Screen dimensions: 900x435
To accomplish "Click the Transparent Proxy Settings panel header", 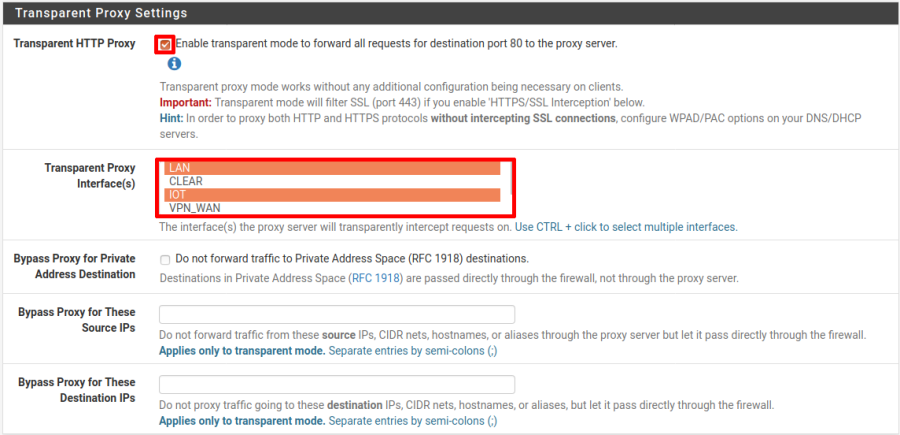I will (x=100, y=14).
